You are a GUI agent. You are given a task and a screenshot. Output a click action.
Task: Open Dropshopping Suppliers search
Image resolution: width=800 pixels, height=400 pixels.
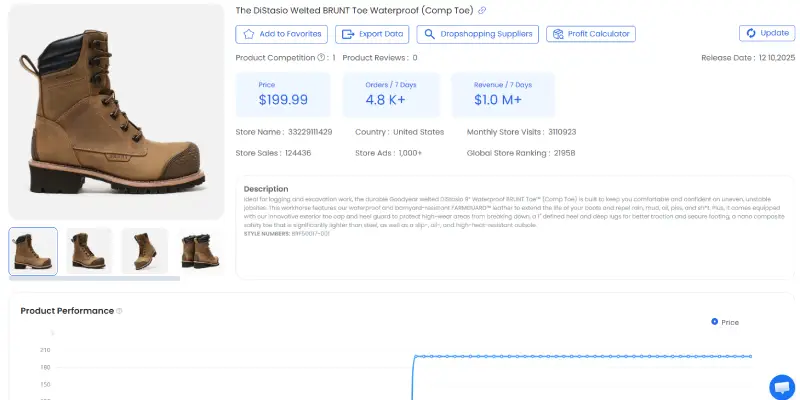pos(478,34)
